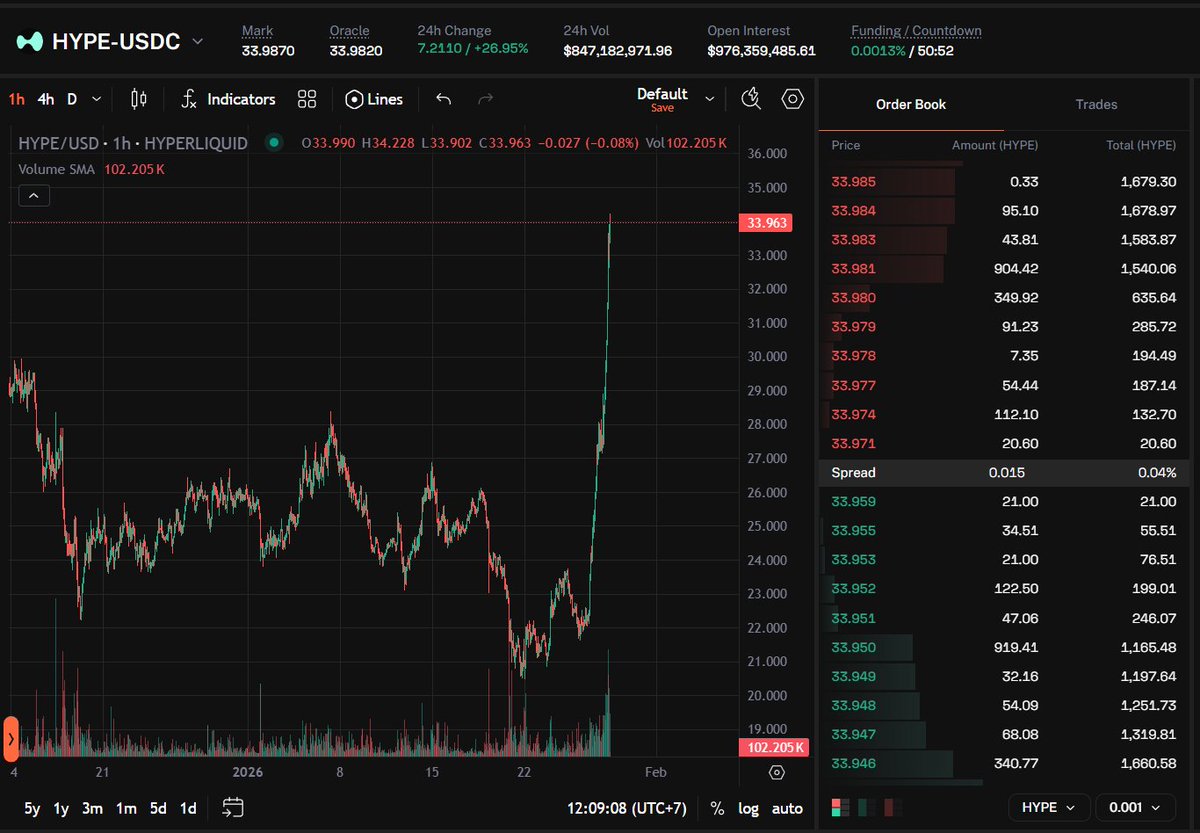The width and height of the screenshot is (1200, 833).
Task: Open chart settings via the gear icon
Action: point(792,99)
